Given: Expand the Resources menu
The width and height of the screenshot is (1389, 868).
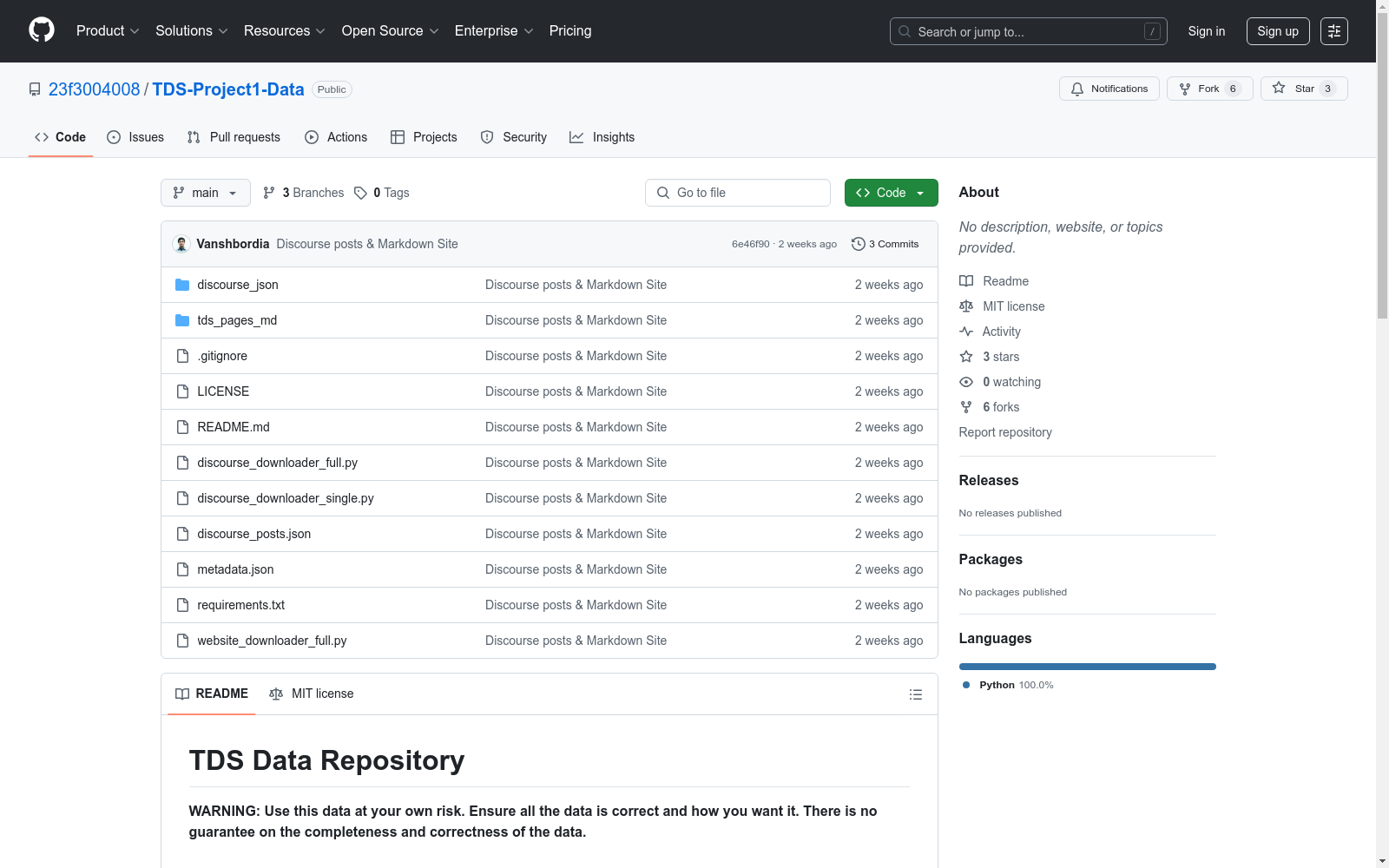Looking at the screenshot, I should tap(285, 31).
